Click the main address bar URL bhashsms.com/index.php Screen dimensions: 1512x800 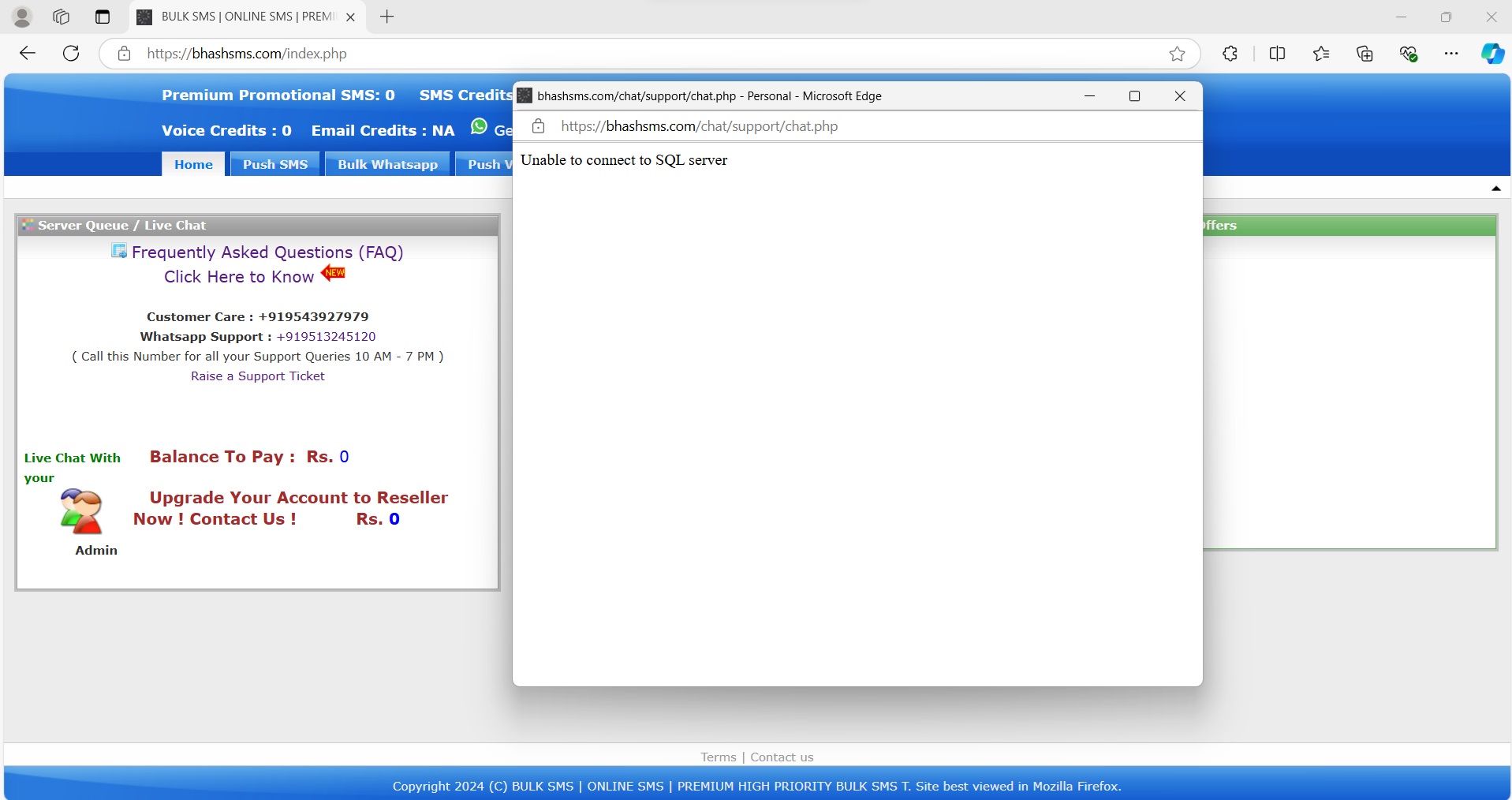point(247,54)
